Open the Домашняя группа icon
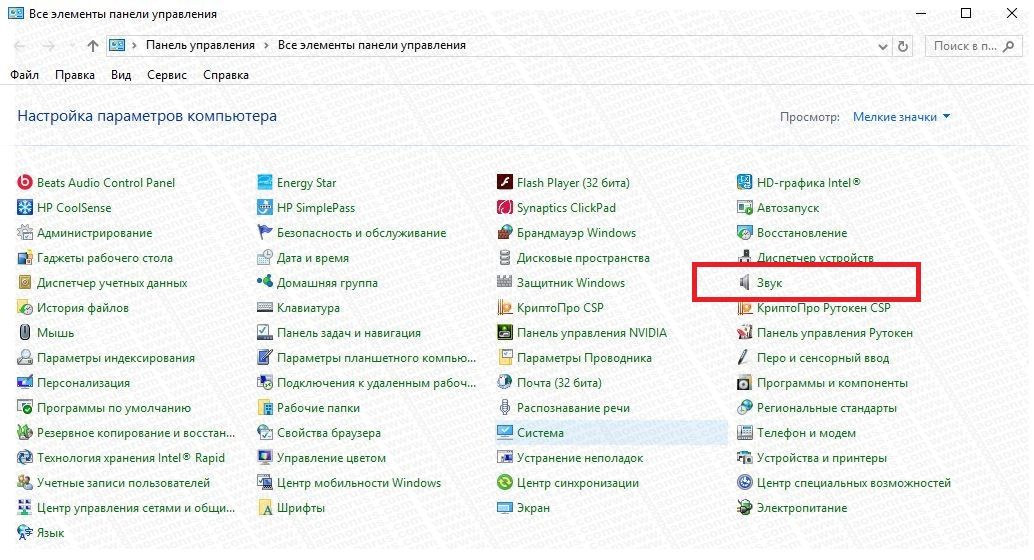The height and width of the screenshot is (560, 1034). pos(264,283)
